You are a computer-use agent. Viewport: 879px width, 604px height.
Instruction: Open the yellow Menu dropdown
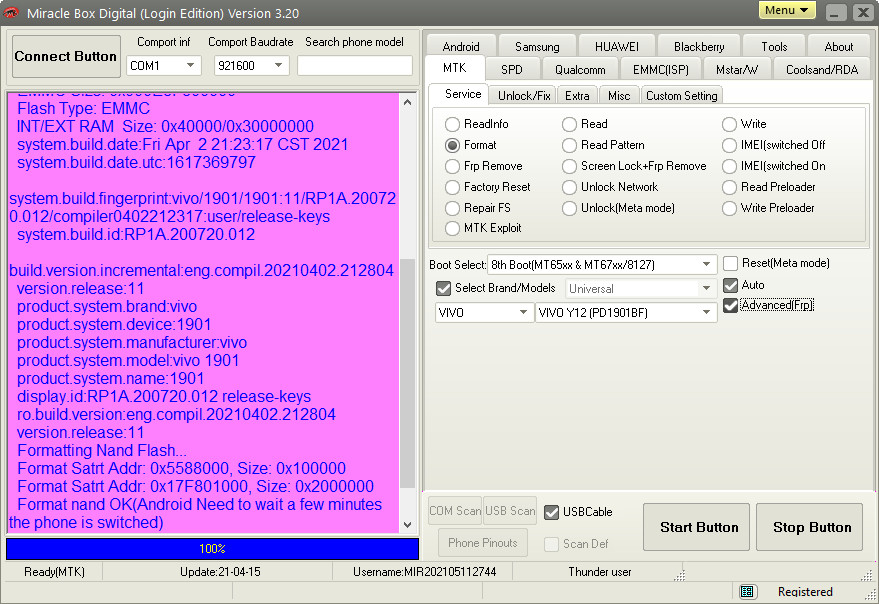pos(787,10)
